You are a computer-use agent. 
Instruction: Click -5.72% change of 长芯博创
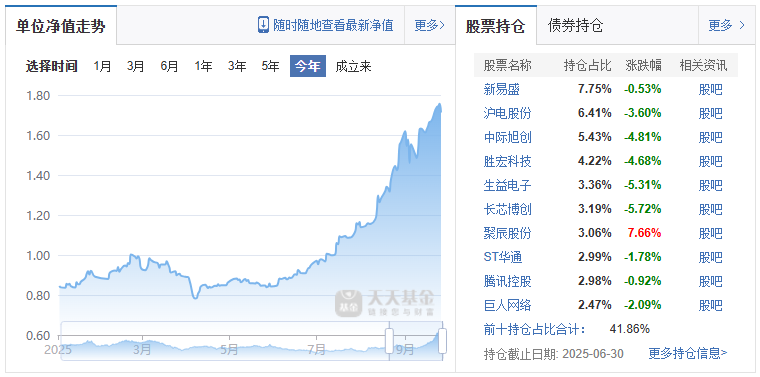[x=643, y=209]
